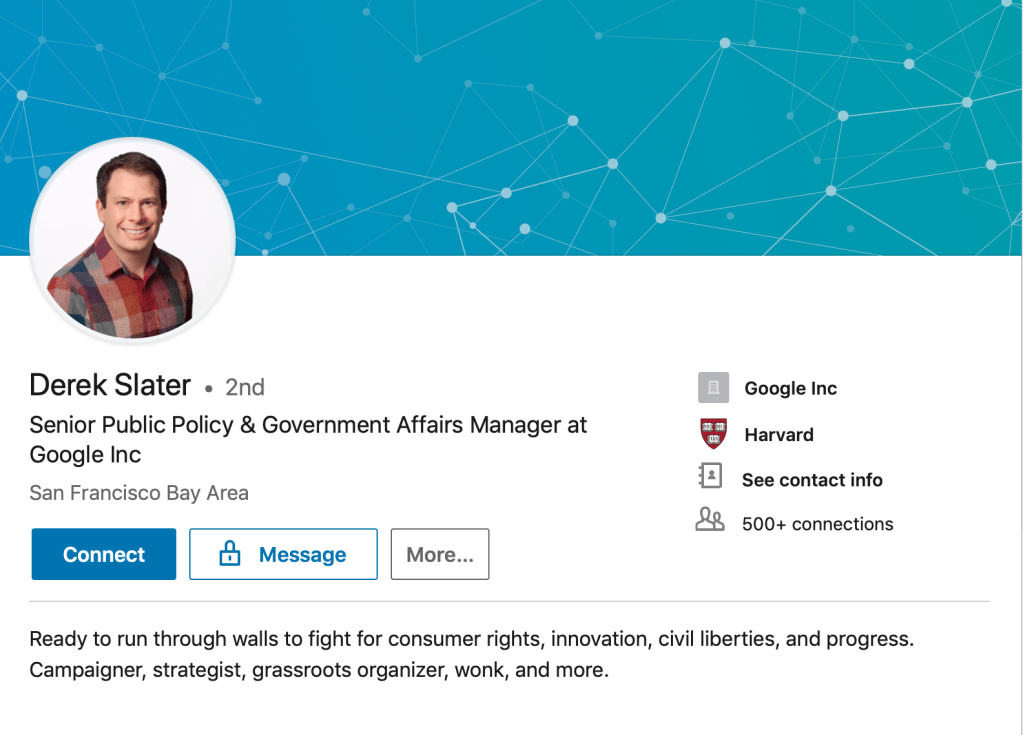Select the Harvard school crest icon

(713, 434)
